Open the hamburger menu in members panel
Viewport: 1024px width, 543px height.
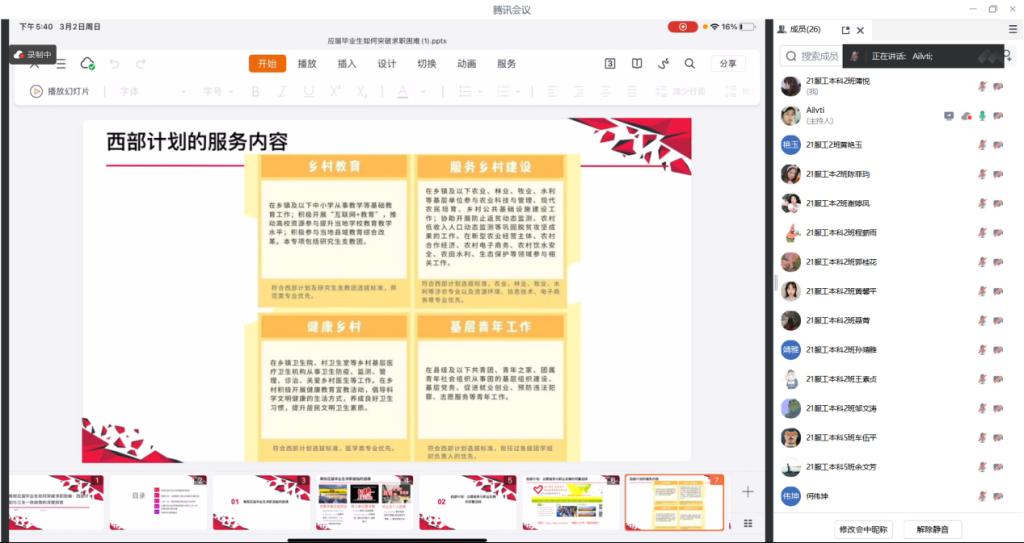point(1012,30)
